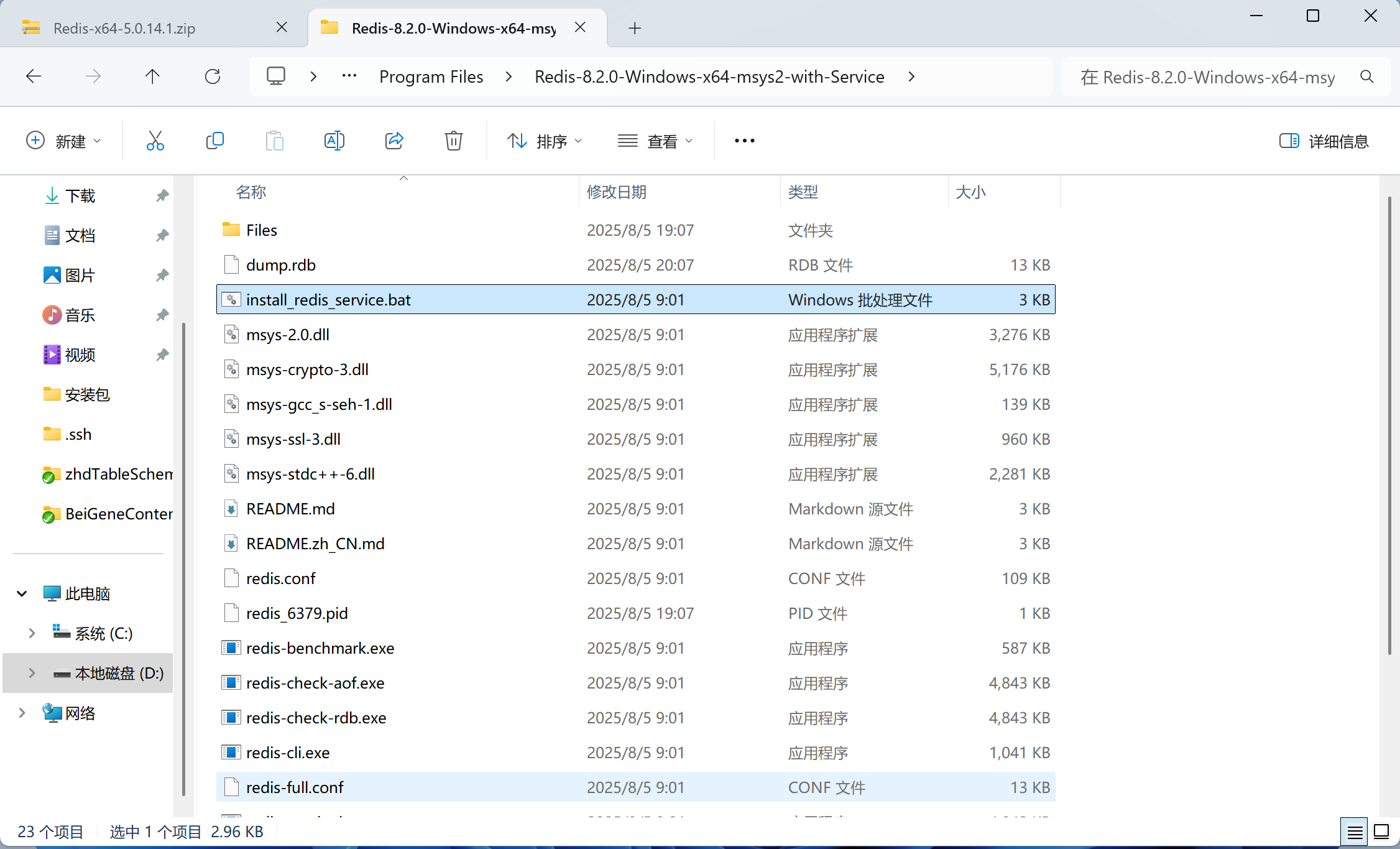This screenshot has width=1400, height=849.
Task: Open .ssh folder in sidebar
Action: (78, 434)
